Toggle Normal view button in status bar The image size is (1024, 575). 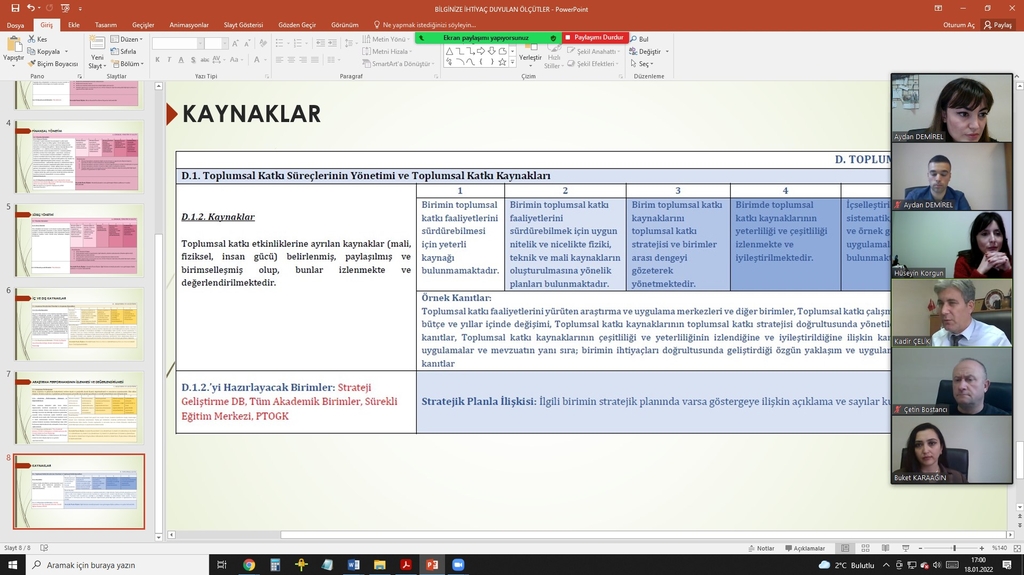845,548
